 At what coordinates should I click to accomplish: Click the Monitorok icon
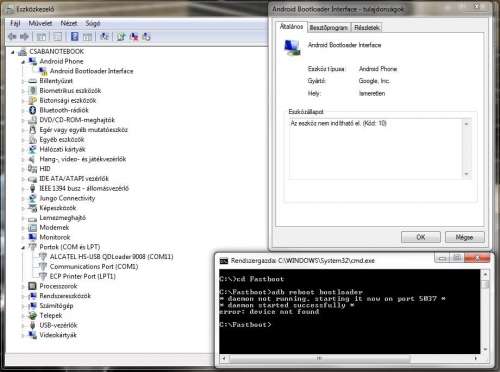[x=33, y=237]
